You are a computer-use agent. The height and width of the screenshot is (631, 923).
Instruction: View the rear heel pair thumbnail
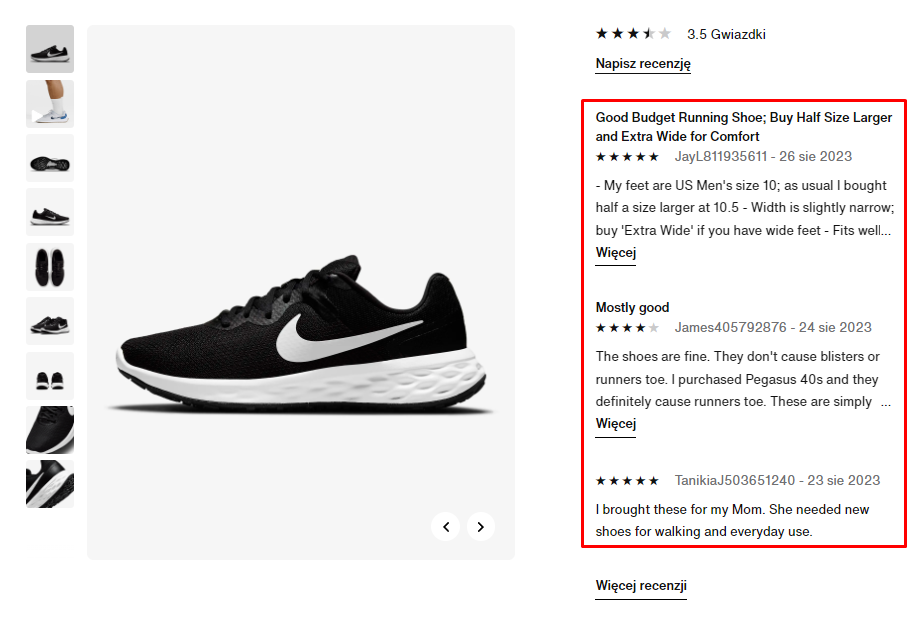point(50,376)
